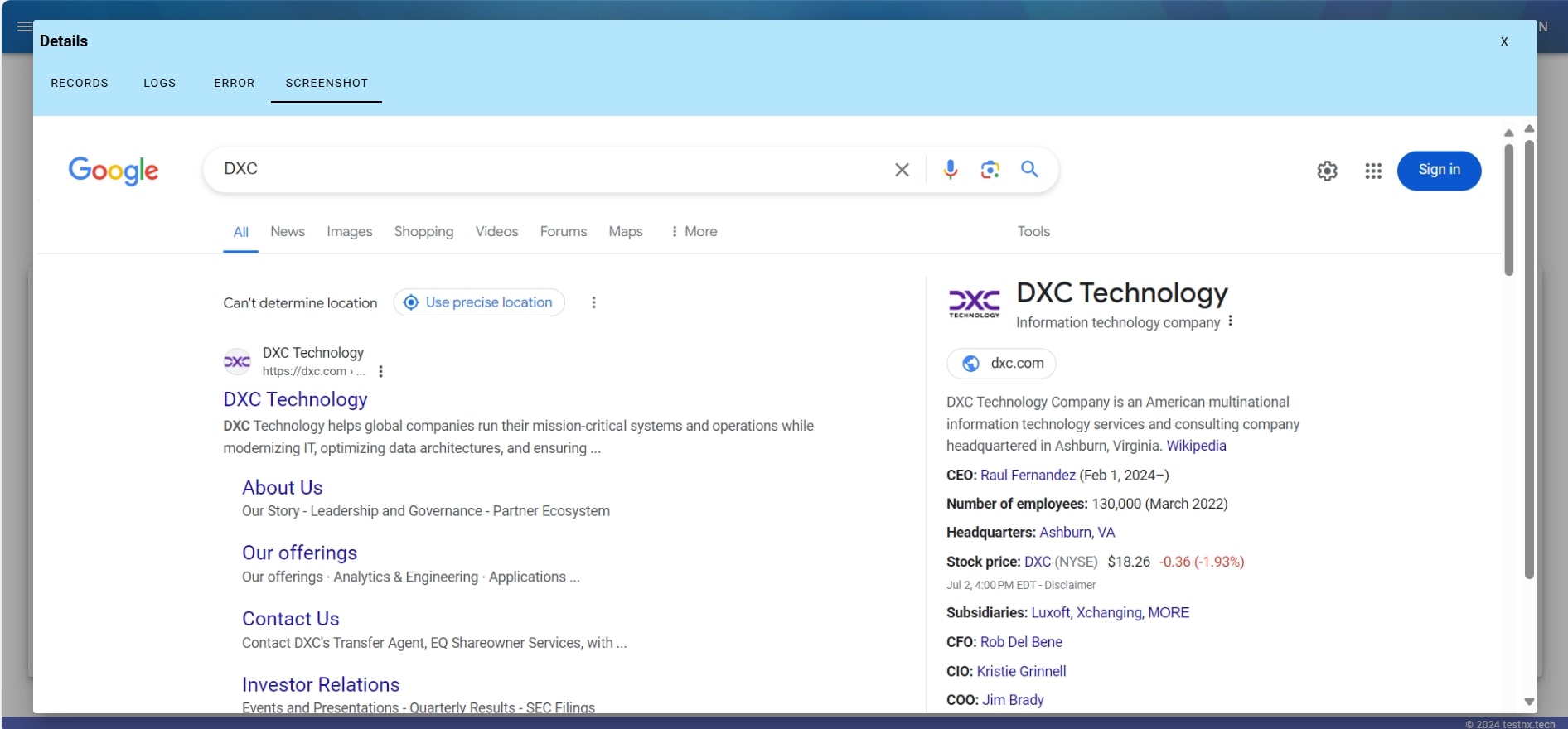Open options beside Information technology company
The image size is (1568, 729).
1231,321
